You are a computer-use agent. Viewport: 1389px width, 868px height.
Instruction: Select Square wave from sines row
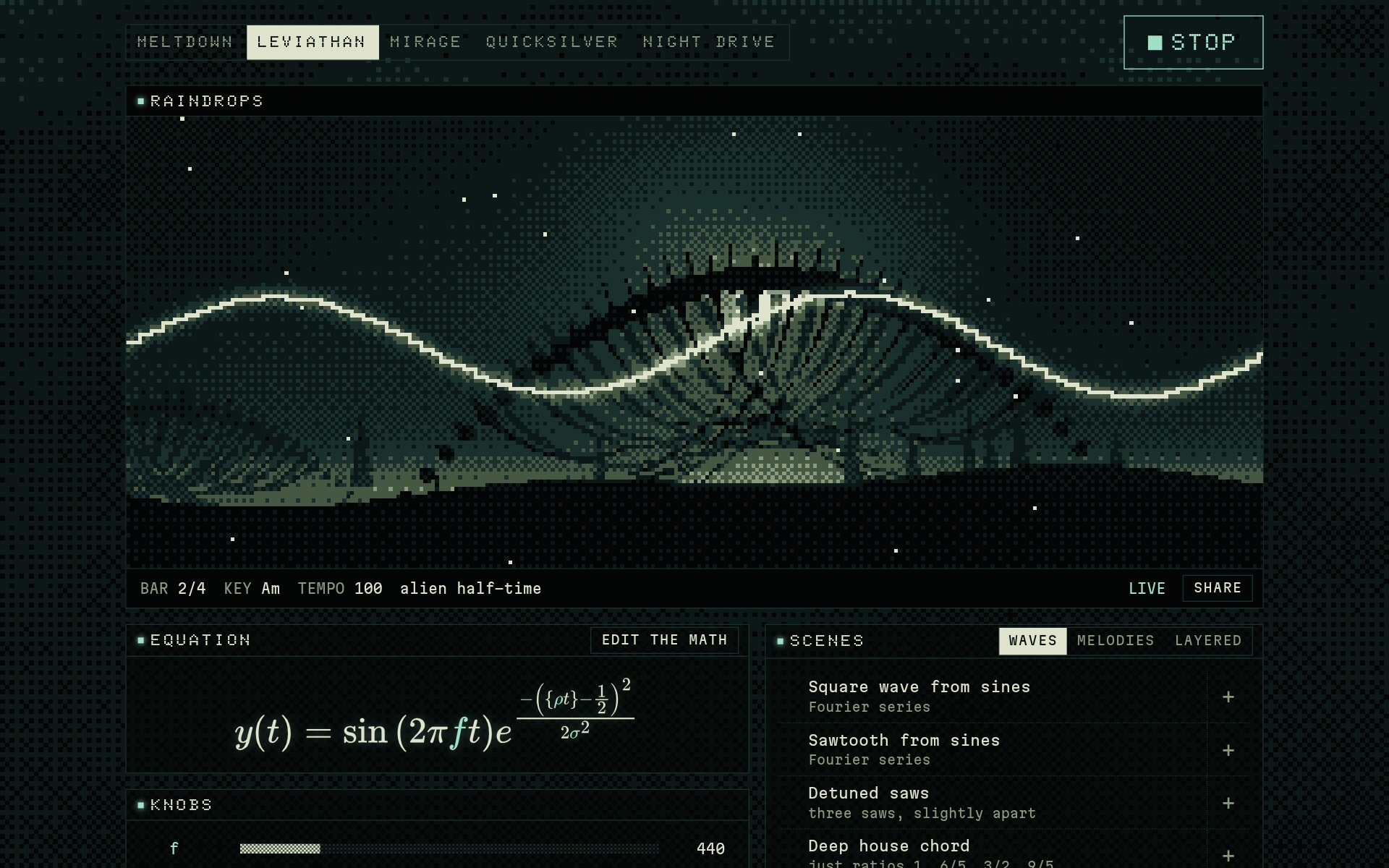[993, 697]
